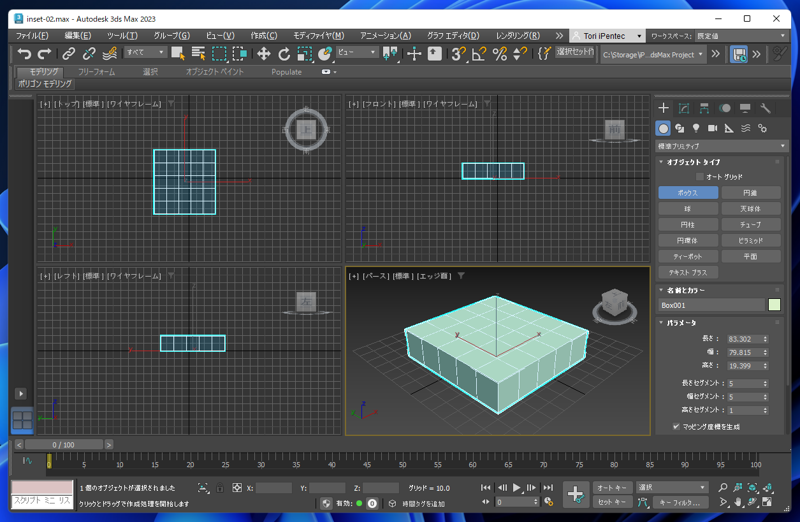Select the Helpers category icon
800x522 pixels.
[x=729, y=129]
